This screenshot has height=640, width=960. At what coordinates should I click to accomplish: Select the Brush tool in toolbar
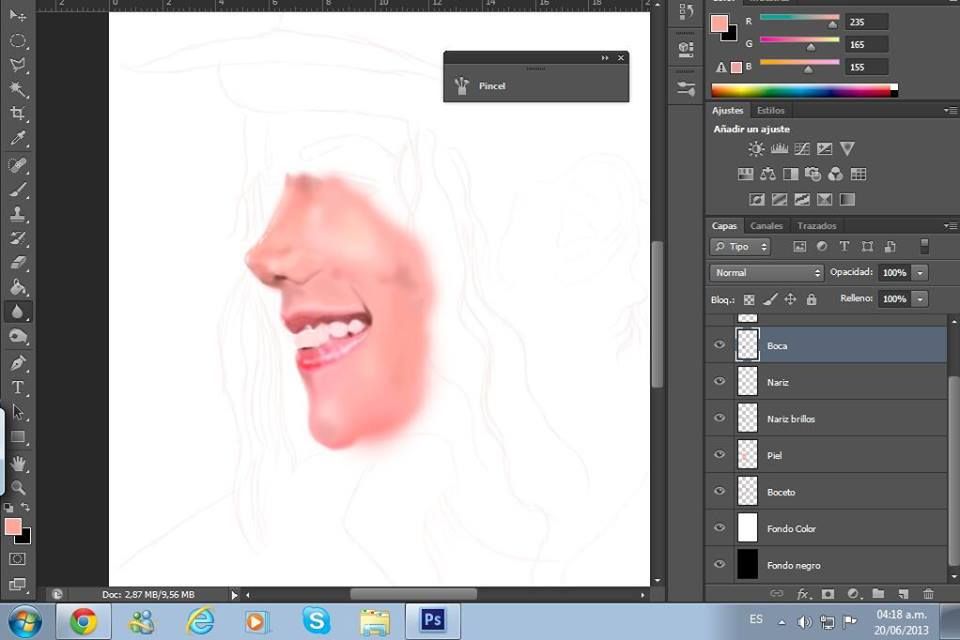(x=18, y=190)
